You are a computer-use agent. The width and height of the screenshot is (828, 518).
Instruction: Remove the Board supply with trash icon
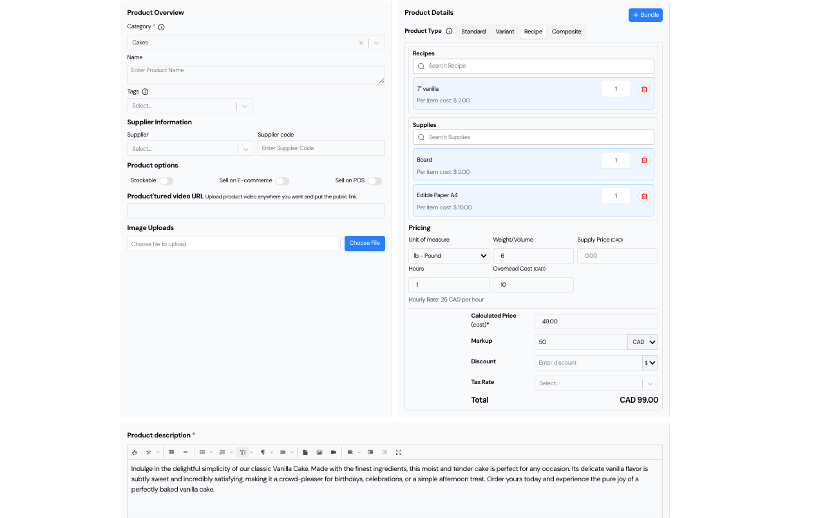(x=643, y=161)
